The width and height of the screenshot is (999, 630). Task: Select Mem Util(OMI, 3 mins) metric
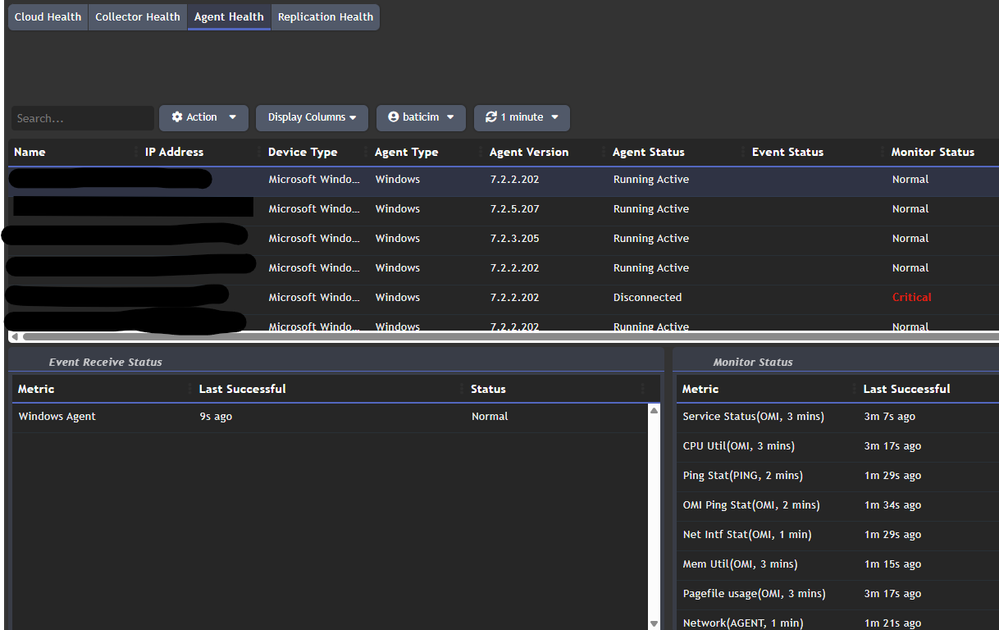click(740, 564)
